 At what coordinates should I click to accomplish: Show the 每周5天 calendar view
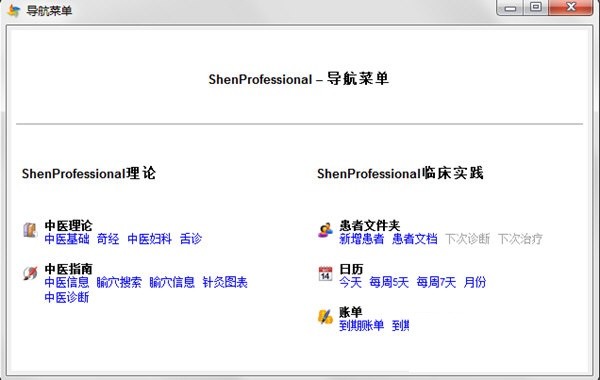coord(389,282)
